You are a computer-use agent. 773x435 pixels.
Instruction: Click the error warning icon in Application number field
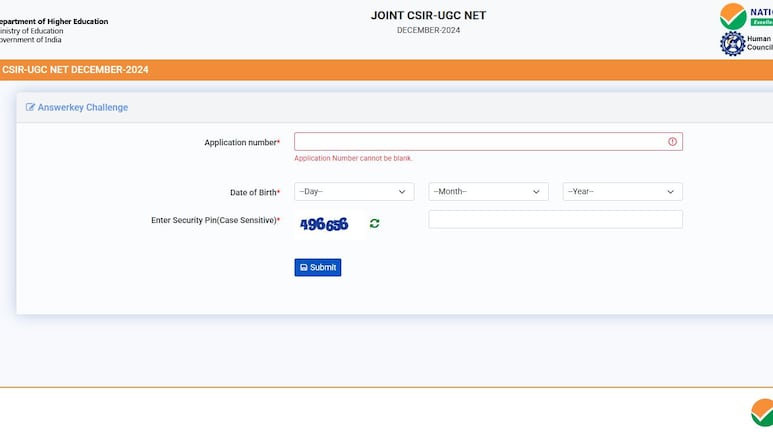coord(672,142)
